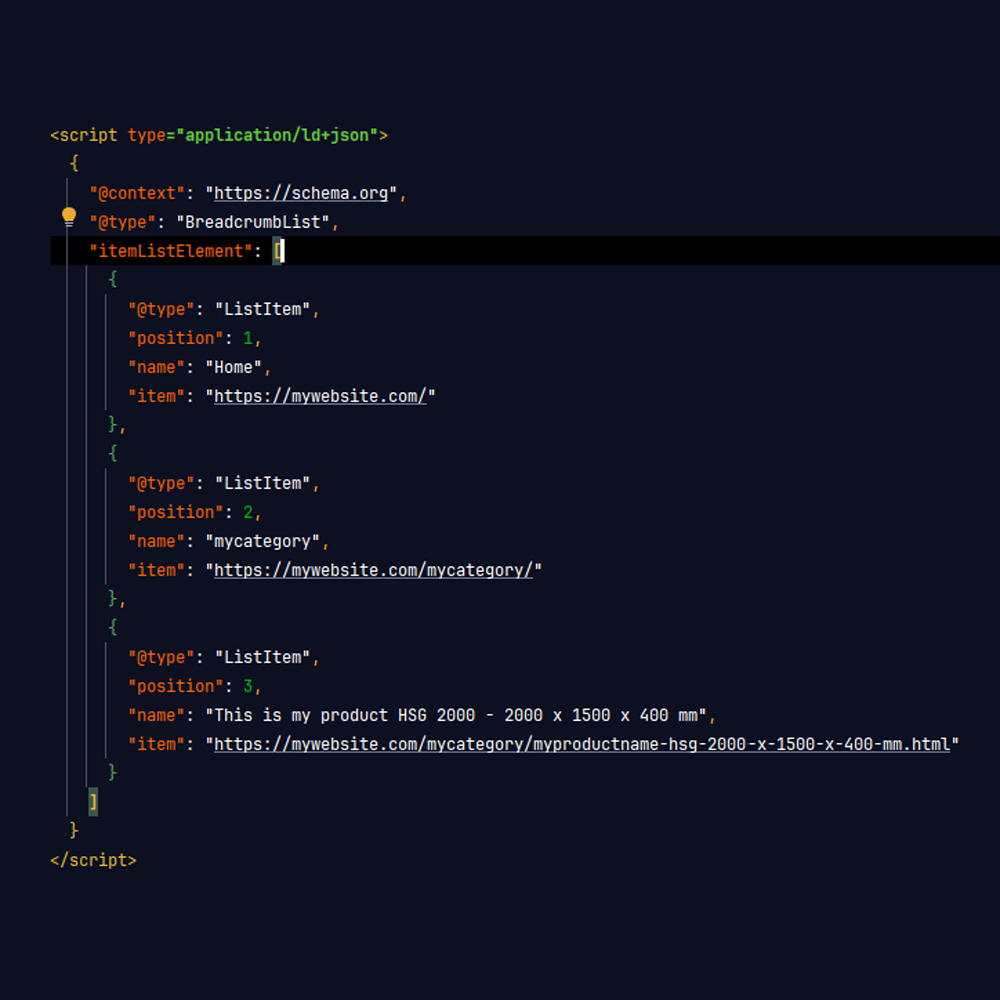Open the https://schema.org link
1000x1000 pixels.
300,193
